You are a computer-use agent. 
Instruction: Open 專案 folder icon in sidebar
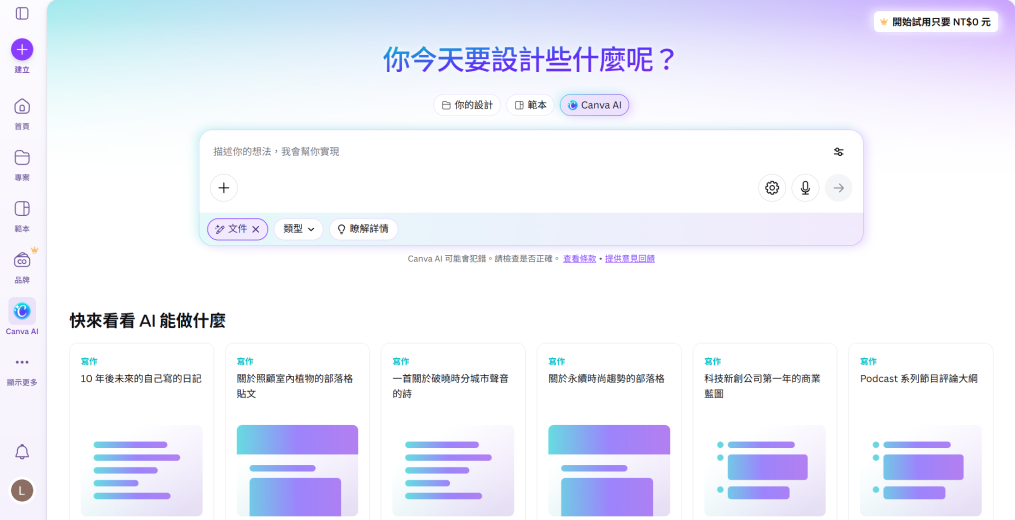[22, 158]
